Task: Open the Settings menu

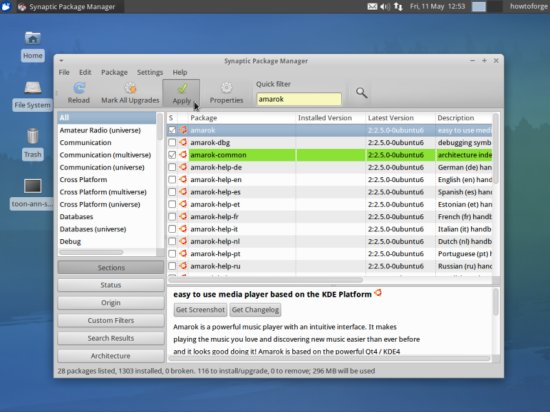Action: pos(150,72)
